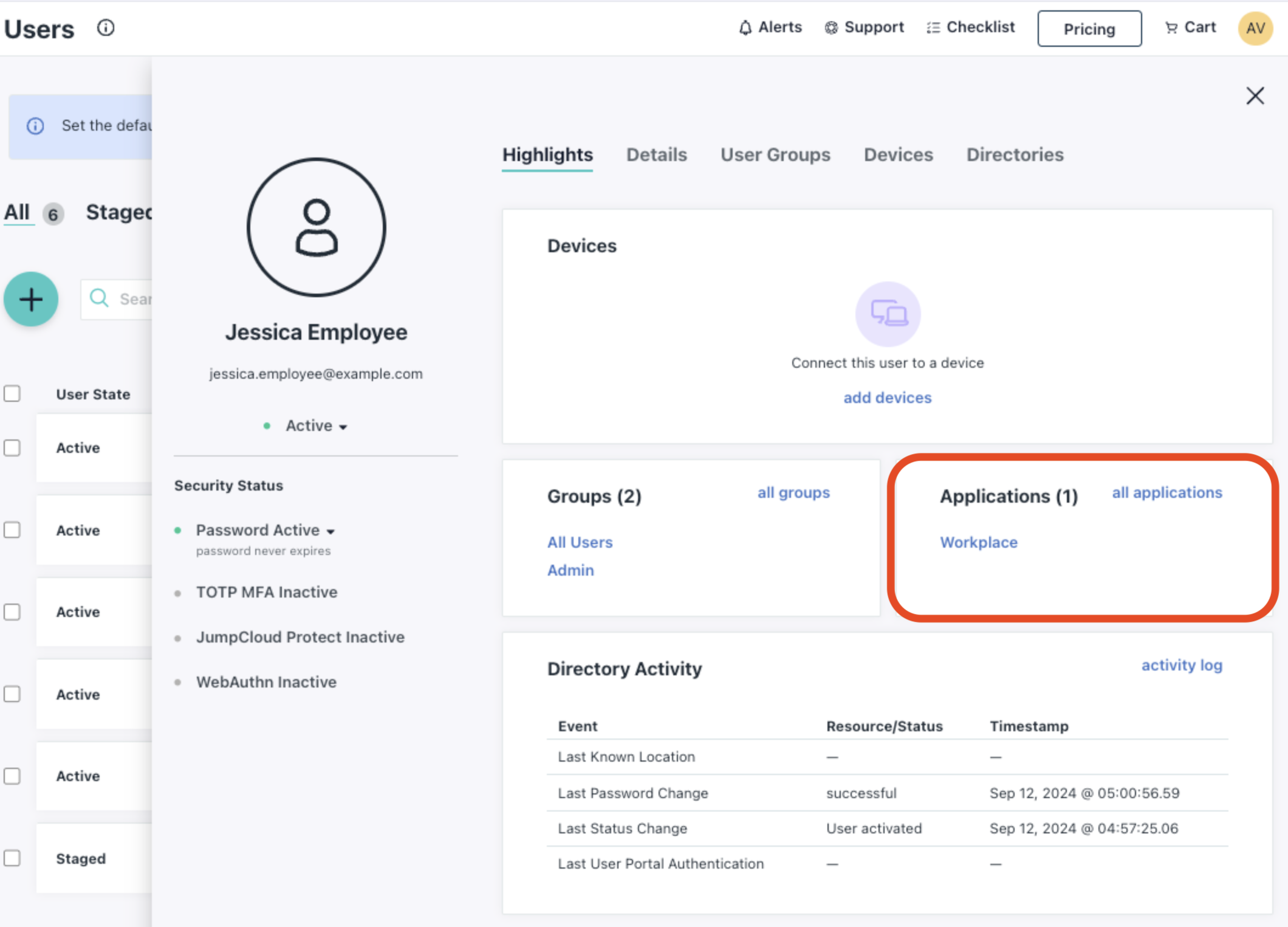Viewport: 1288px width, 927px height.
Task: Open the AV avatar account menu
Action: pos(1255,28)
